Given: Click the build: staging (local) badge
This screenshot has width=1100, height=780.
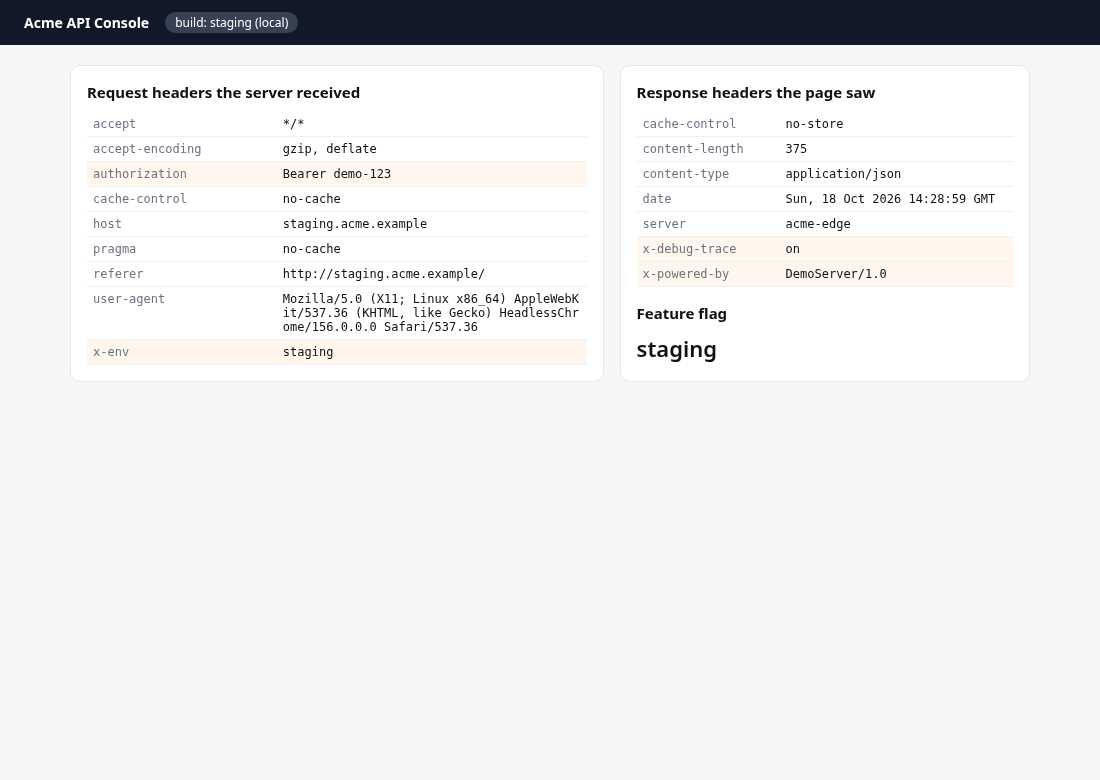Looking at the screenshot, I should click(232, 22).
